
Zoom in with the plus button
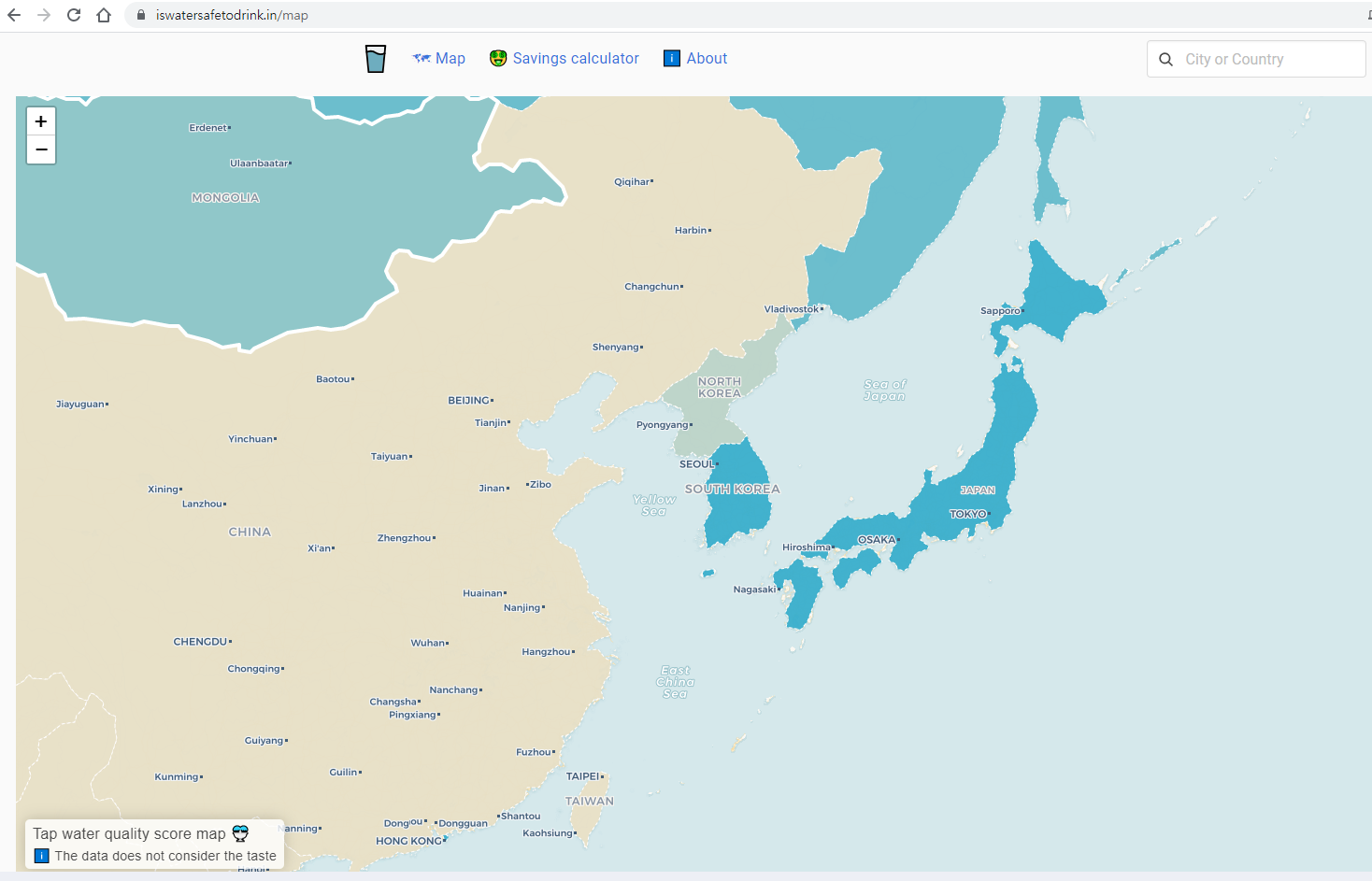[x=41, y=121]
